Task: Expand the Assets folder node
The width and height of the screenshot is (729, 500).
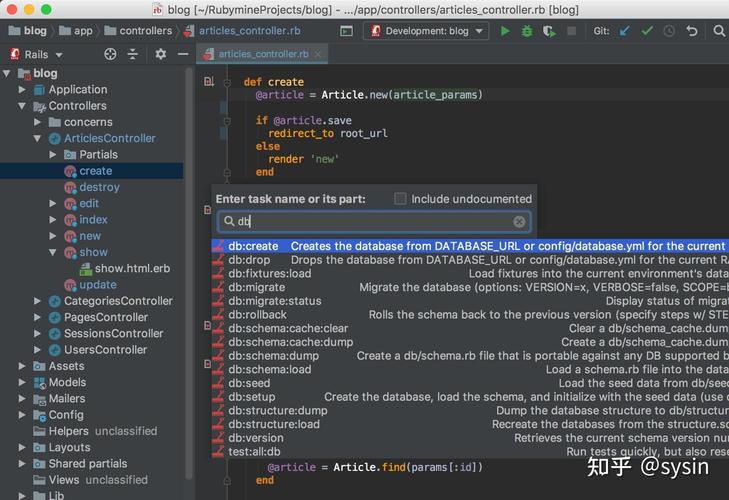Action: click(x=23, y=366)
